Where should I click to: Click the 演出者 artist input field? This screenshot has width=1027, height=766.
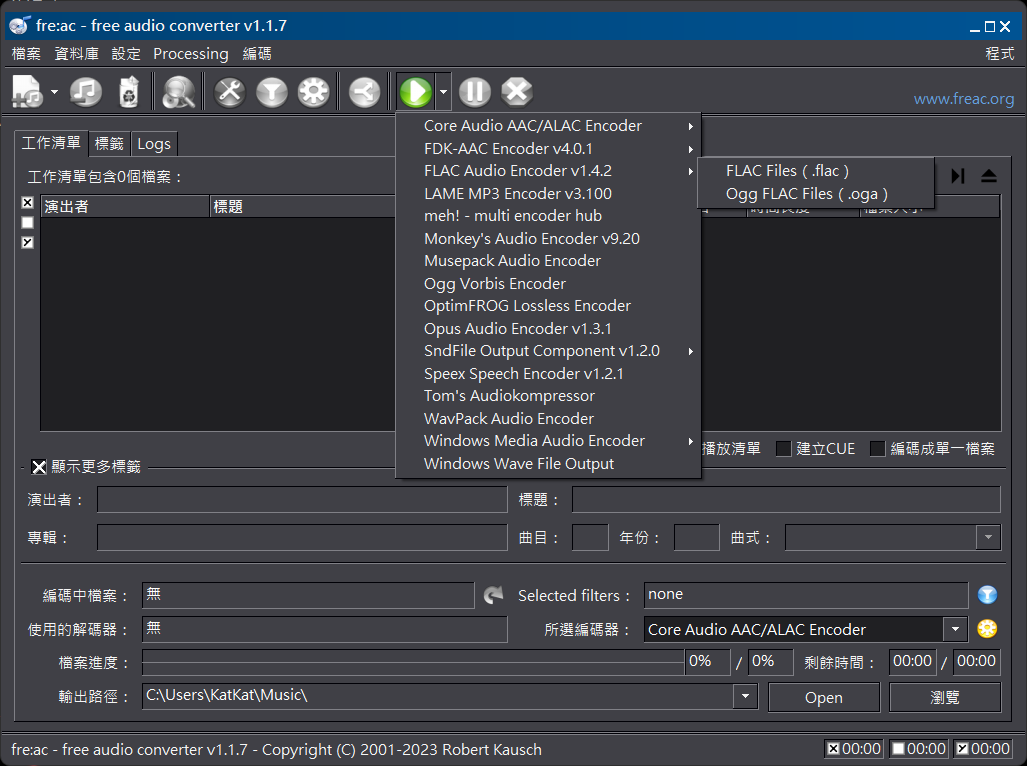tap(302, 500)
